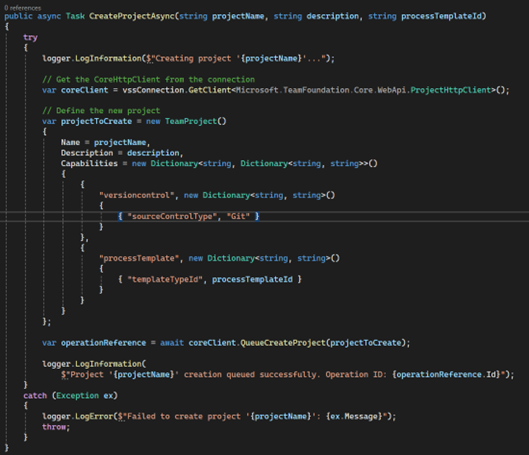Click the "Git" string literal
529x455 pixels.
[238, 216]
